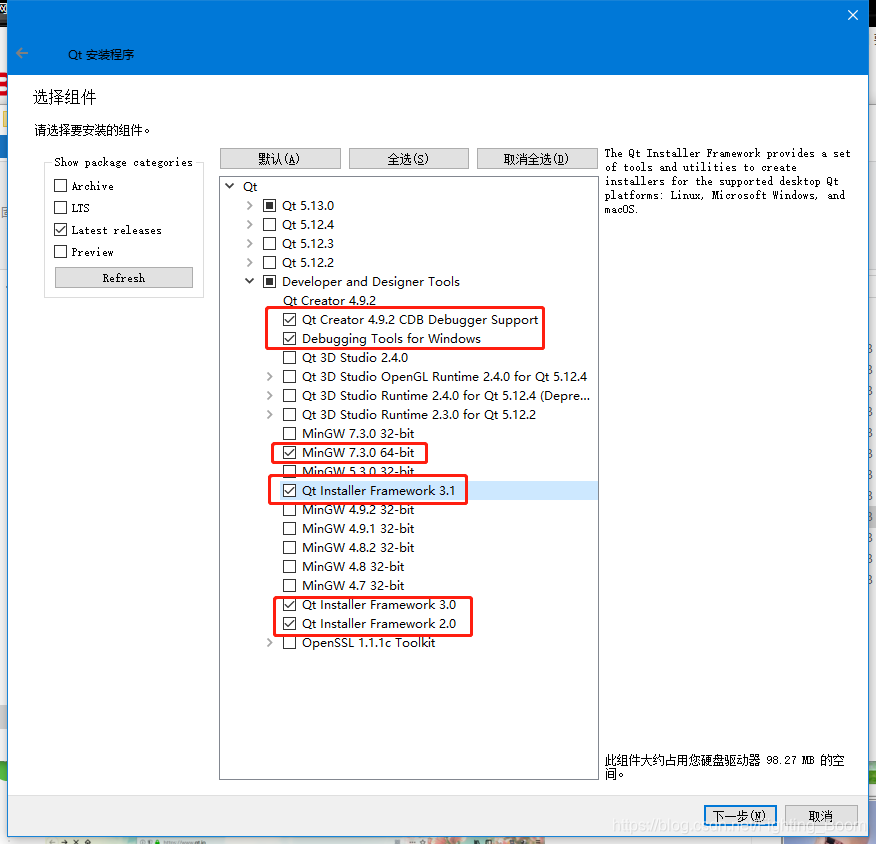The width and height of the screenshot is (876, 844).
Task: Expand Qt 3D Studio OpenGL Runtime 2.4.0
Action: tap(269, 376)
